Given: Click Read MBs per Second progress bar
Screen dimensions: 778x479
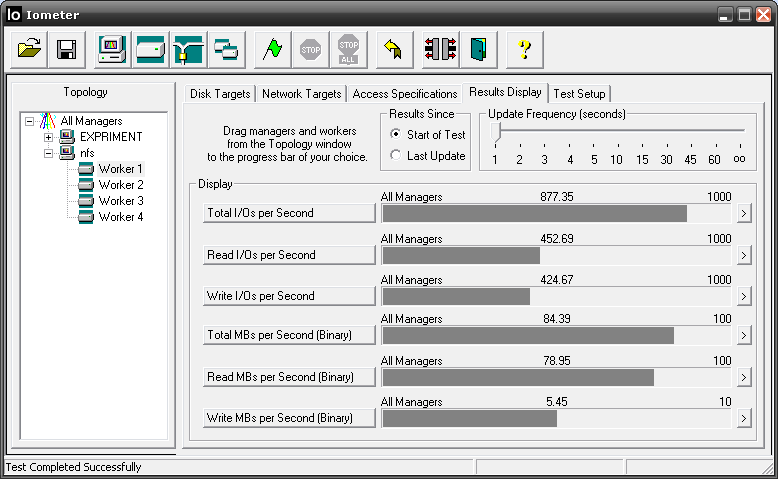Looking at the screenshot, I should tap(557, 377).
